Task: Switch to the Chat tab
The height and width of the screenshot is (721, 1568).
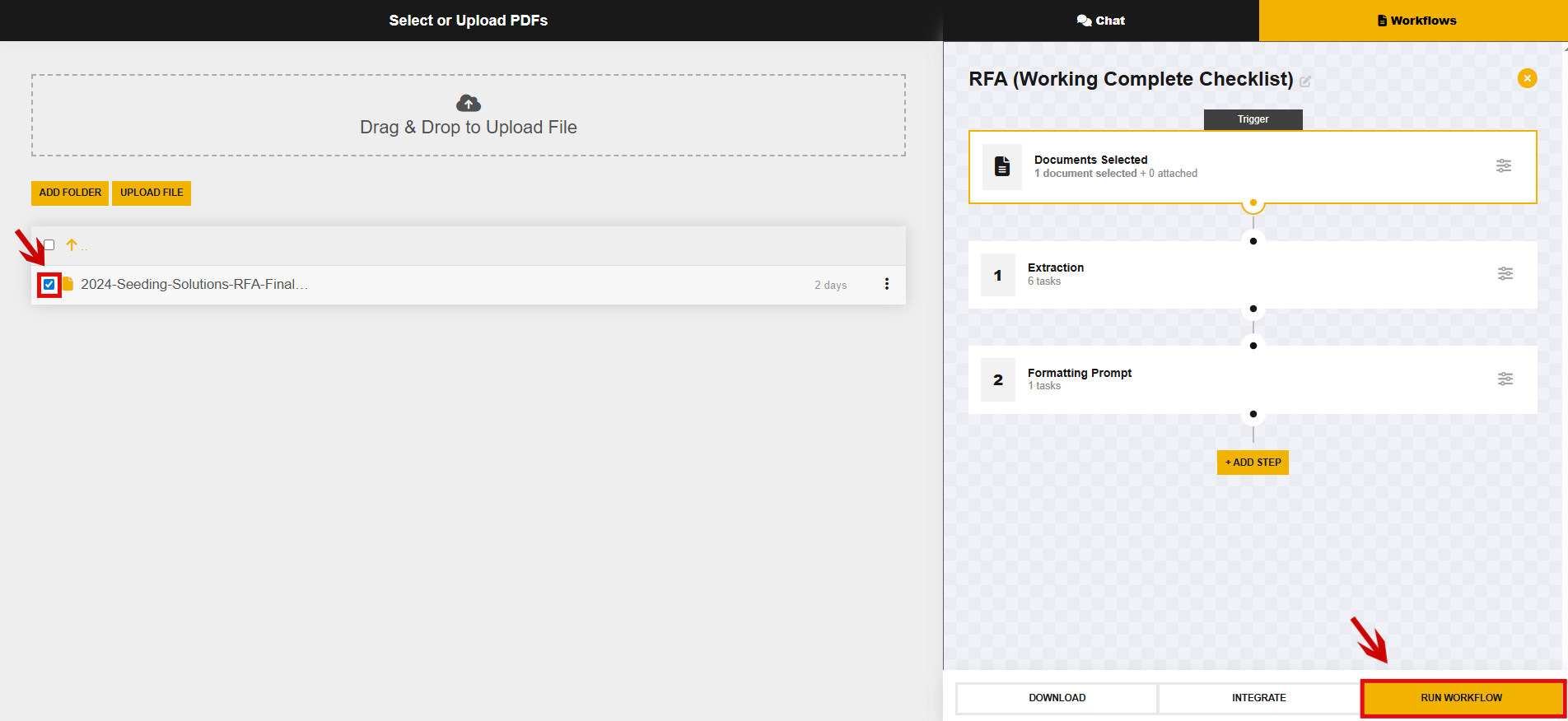Action: (x=1100, y=21)
